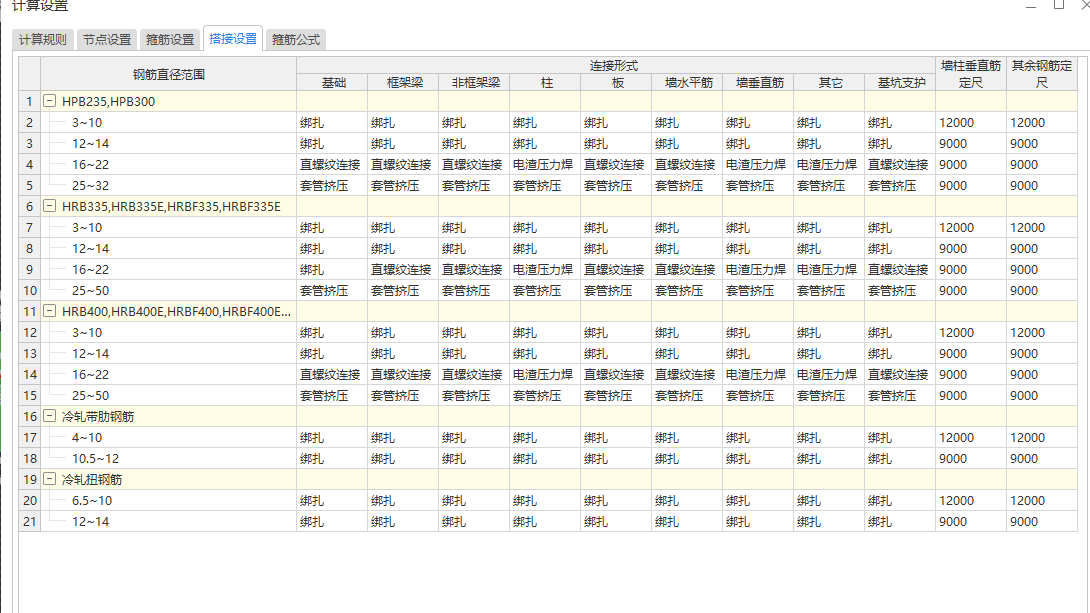Viewport: 1090px width, 613px height.
Task: Click the 墙柱垂直筋定尺 column header
Action: click(x=971, y=74)
